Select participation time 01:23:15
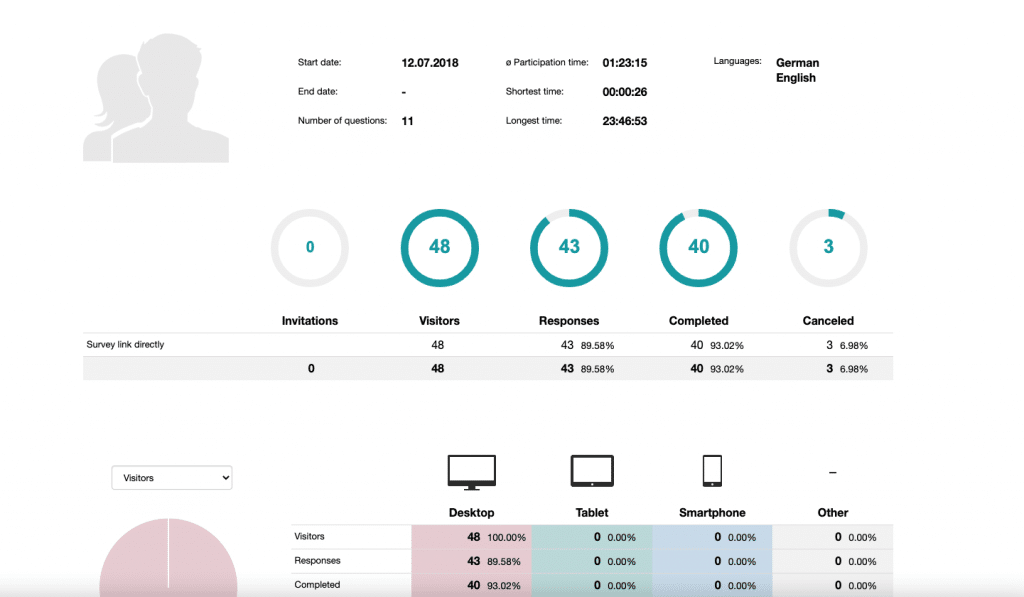The image size is (1024, 597). click(x=624, y=63)
